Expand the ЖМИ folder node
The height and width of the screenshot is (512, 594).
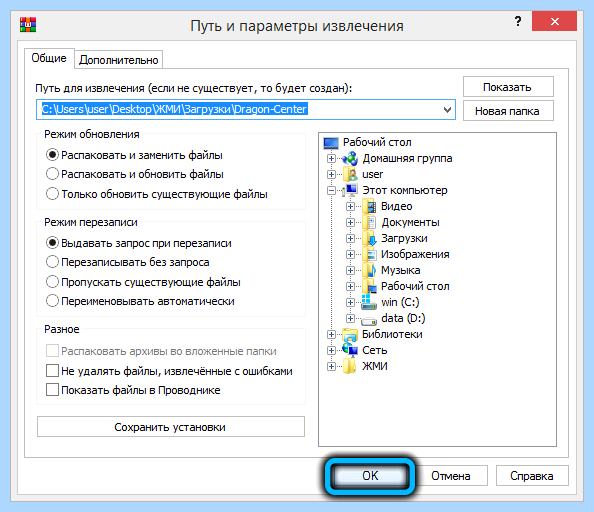[331, 366]
